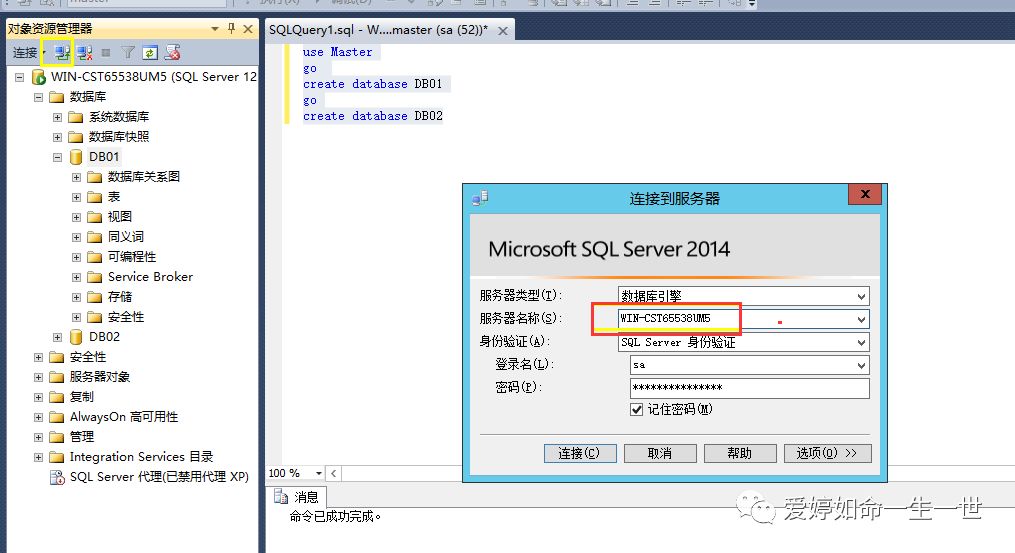Expand the 系统数据库 folder
1015x553 pixels.
coord(58,117)
